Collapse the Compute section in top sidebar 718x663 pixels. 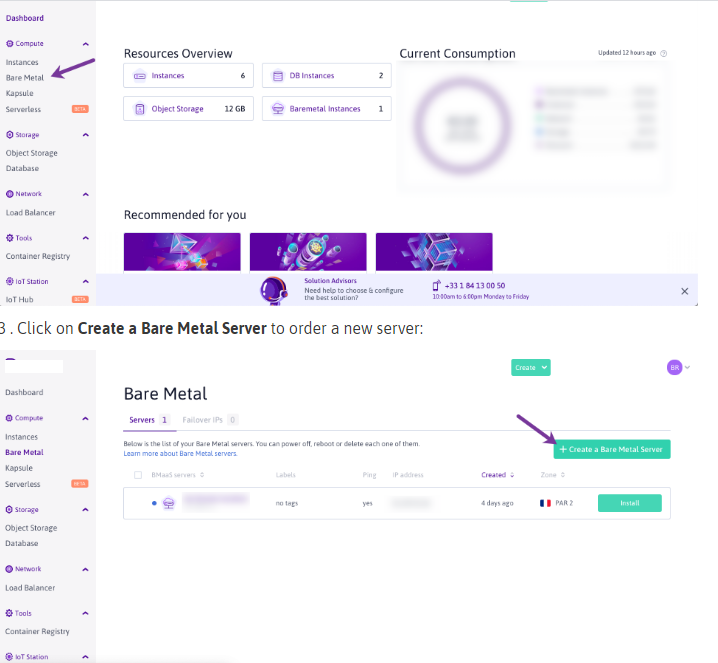point(86,44)
